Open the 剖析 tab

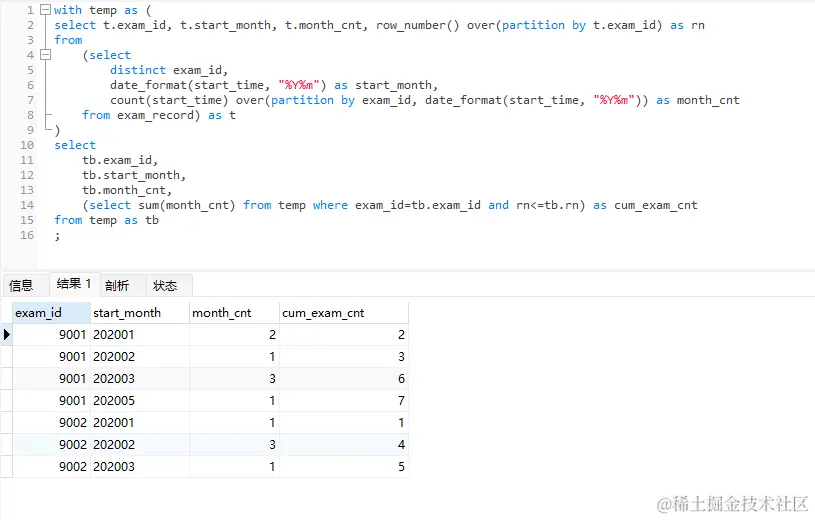[117, 285]
